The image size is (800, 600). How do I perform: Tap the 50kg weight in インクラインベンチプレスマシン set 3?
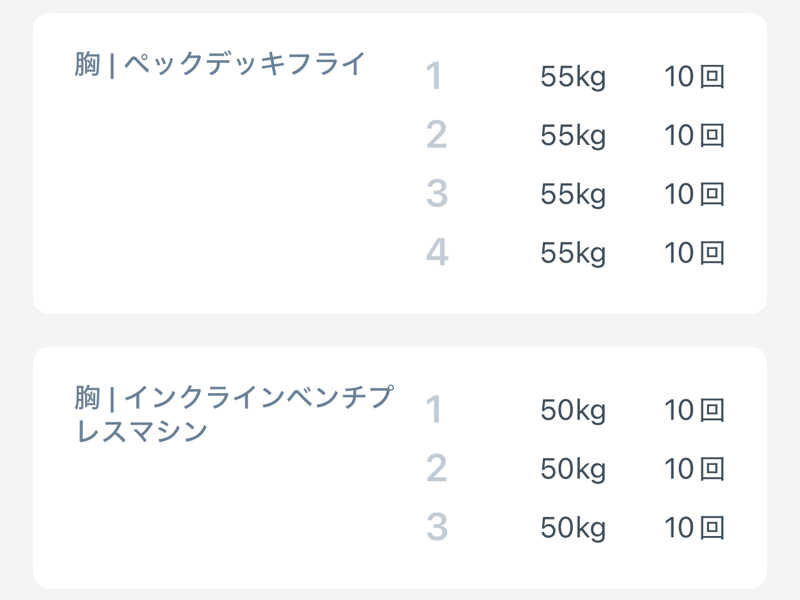click(x=573, y=527)
